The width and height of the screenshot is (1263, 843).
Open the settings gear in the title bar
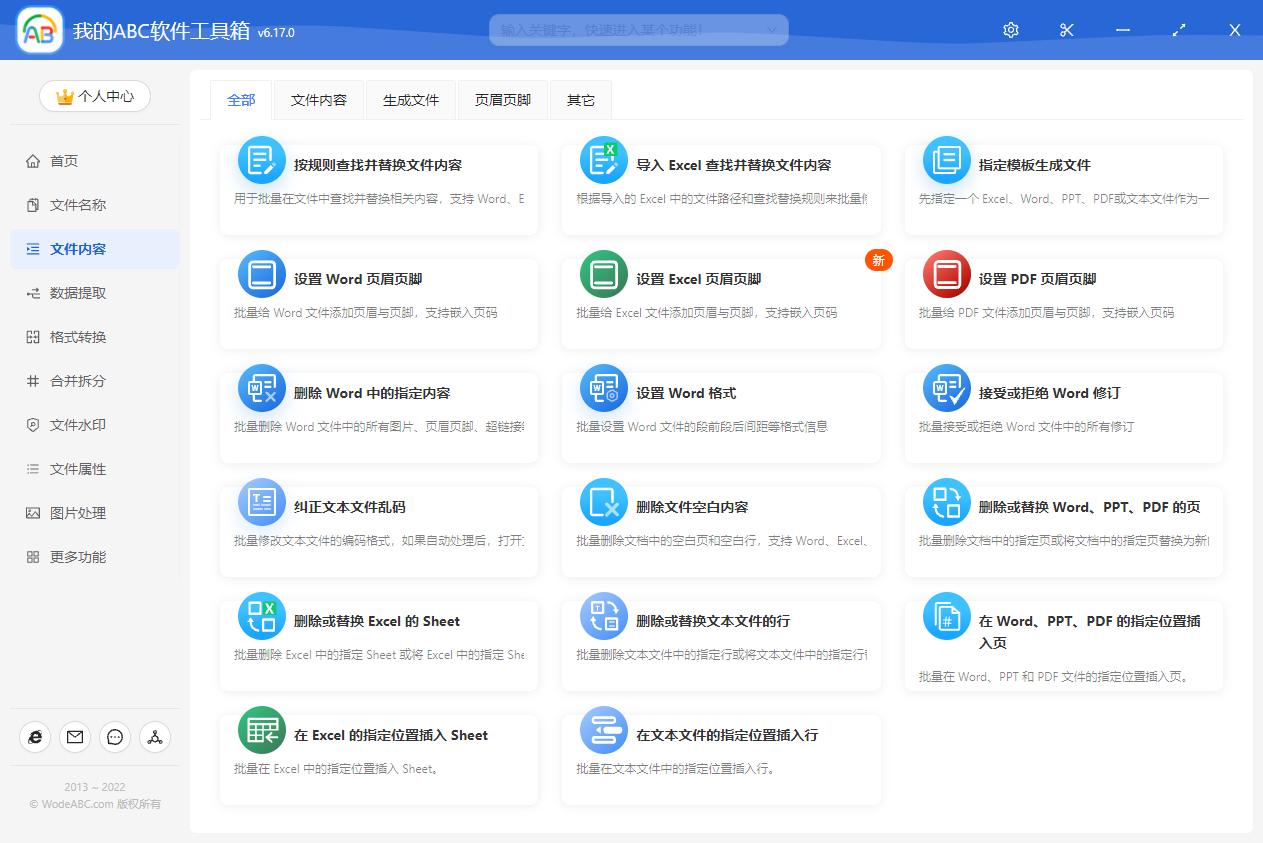click(1010, 30)
